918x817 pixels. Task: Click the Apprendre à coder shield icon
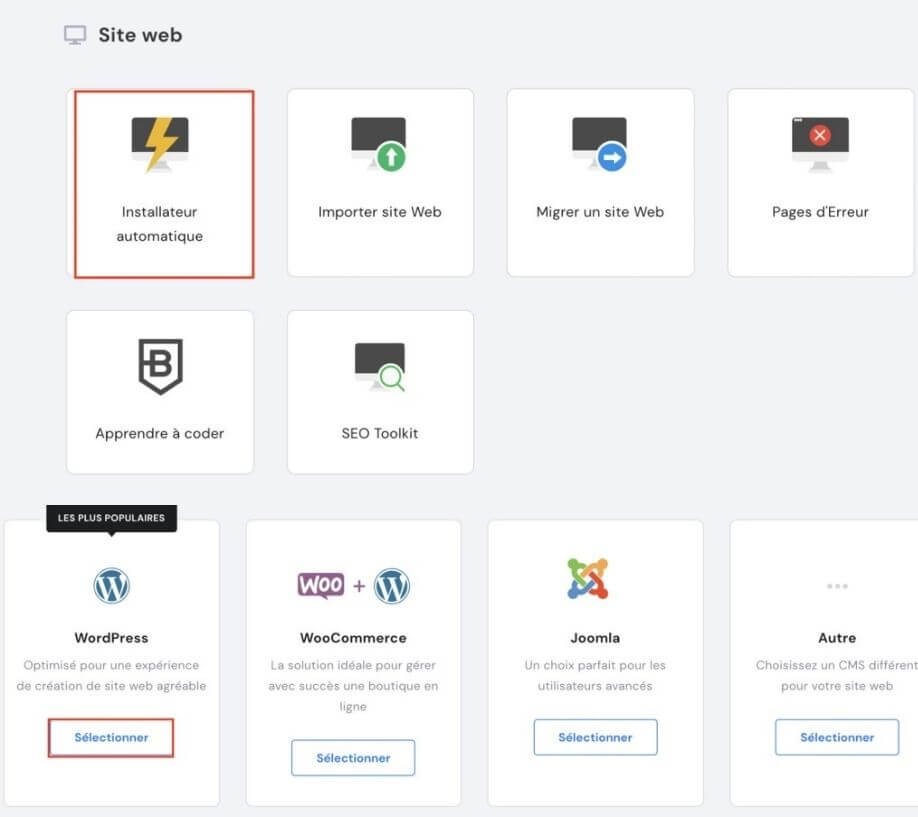click(x=160, y=367)
